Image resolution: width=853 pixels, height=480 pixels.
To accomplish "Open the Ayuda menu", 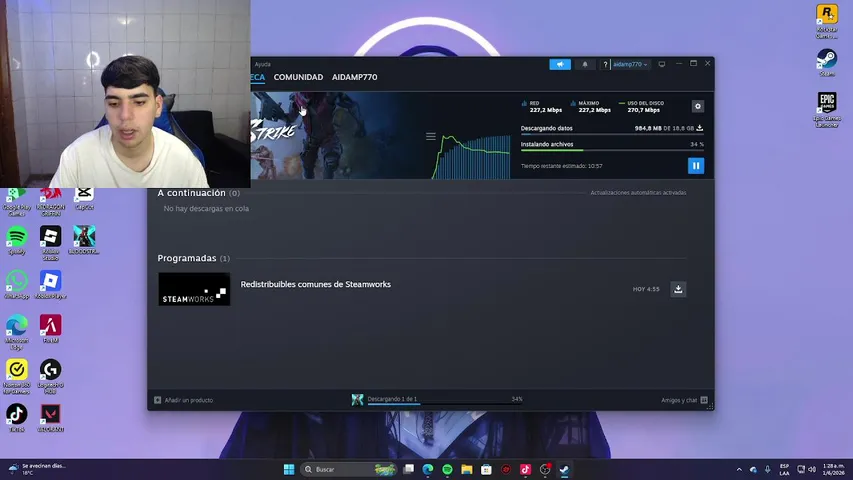I will [x=262, y=64].
